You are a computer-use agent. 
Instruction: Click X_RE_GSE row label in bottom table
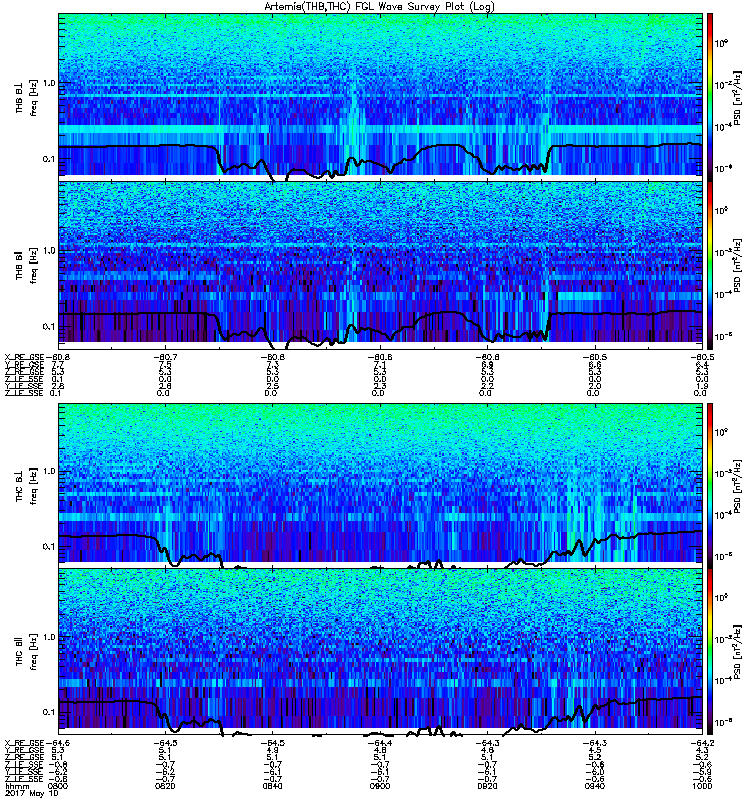pyautogui.click(x=24, y=743)
